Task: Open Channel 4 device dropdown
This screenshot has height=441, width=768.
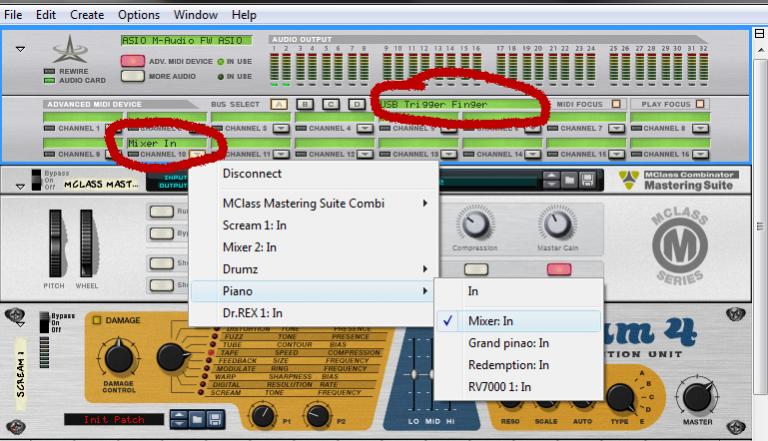Action: click(x=364, y=128)
